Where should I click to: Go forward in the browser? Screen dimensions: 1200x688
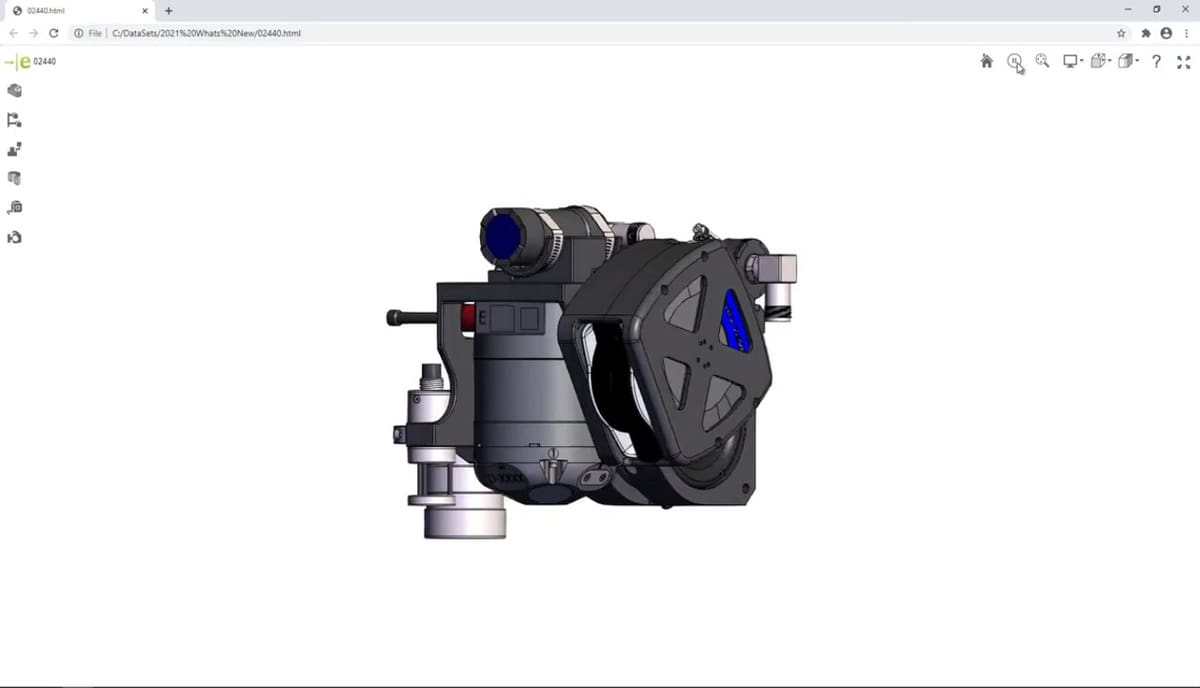click(x=33, y=33)
